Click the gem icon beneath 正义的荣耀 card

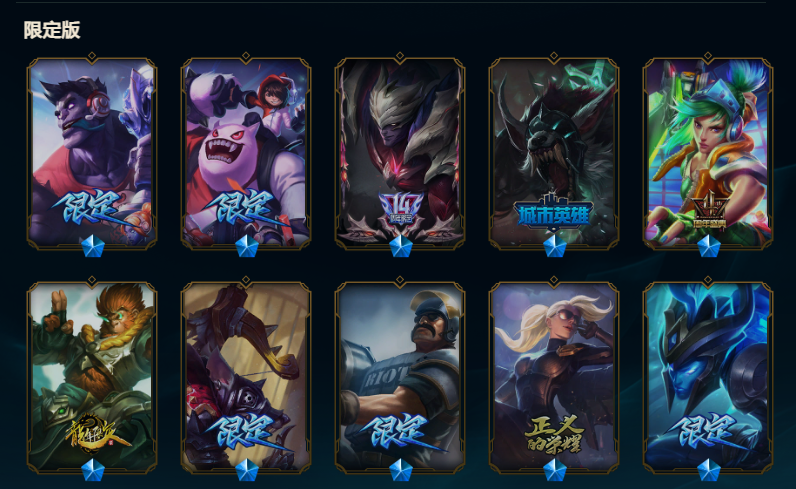555,470
